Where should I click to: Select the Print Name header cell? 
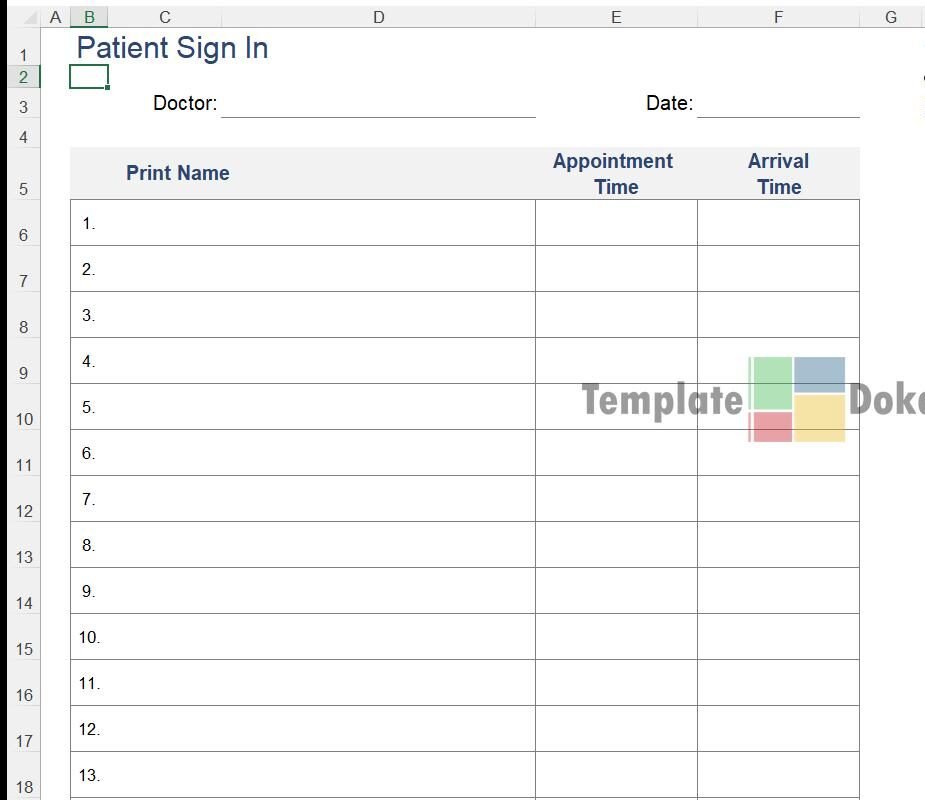click(x=178, y=173)
